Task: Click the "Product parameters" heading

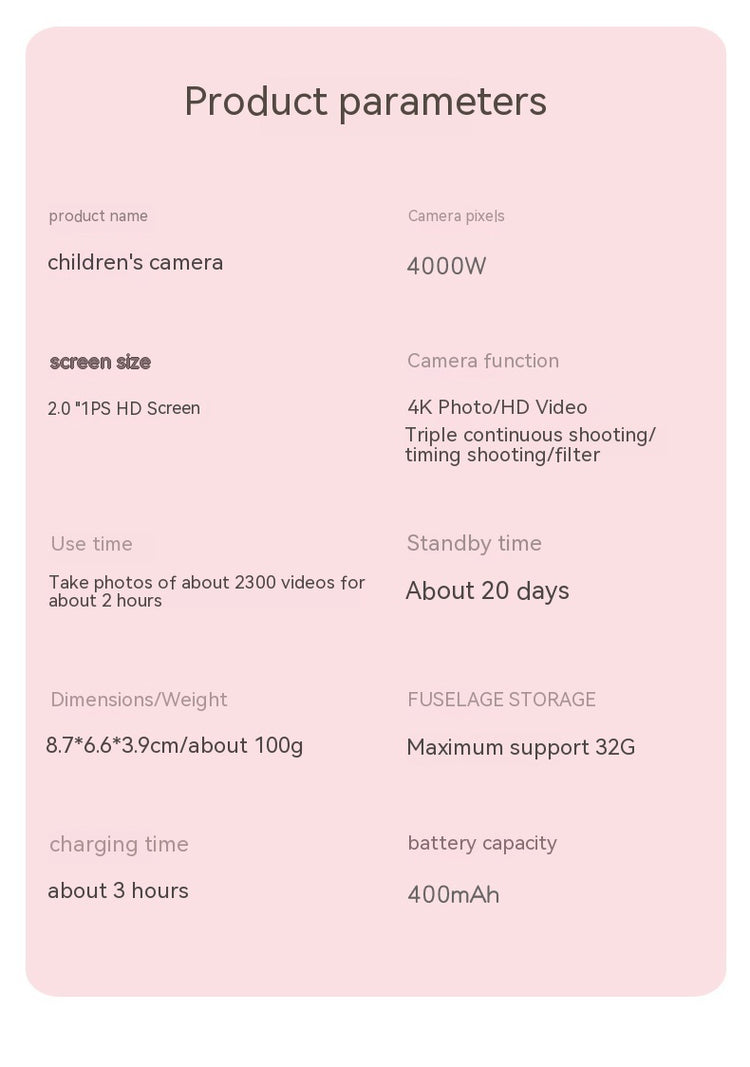Action: [x=365, y=102]
